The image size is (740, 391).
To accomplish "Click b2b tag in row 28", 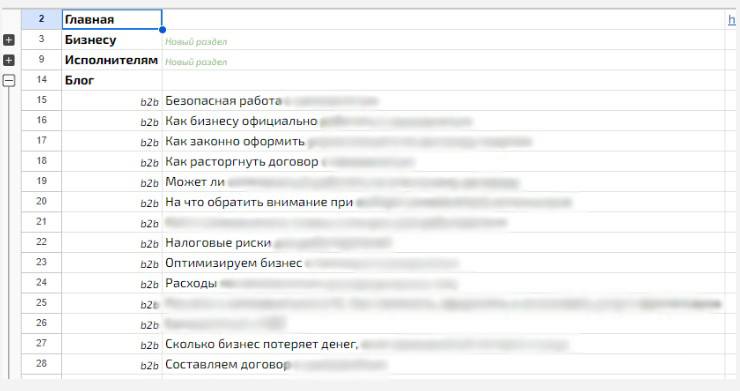I will 149,366.
